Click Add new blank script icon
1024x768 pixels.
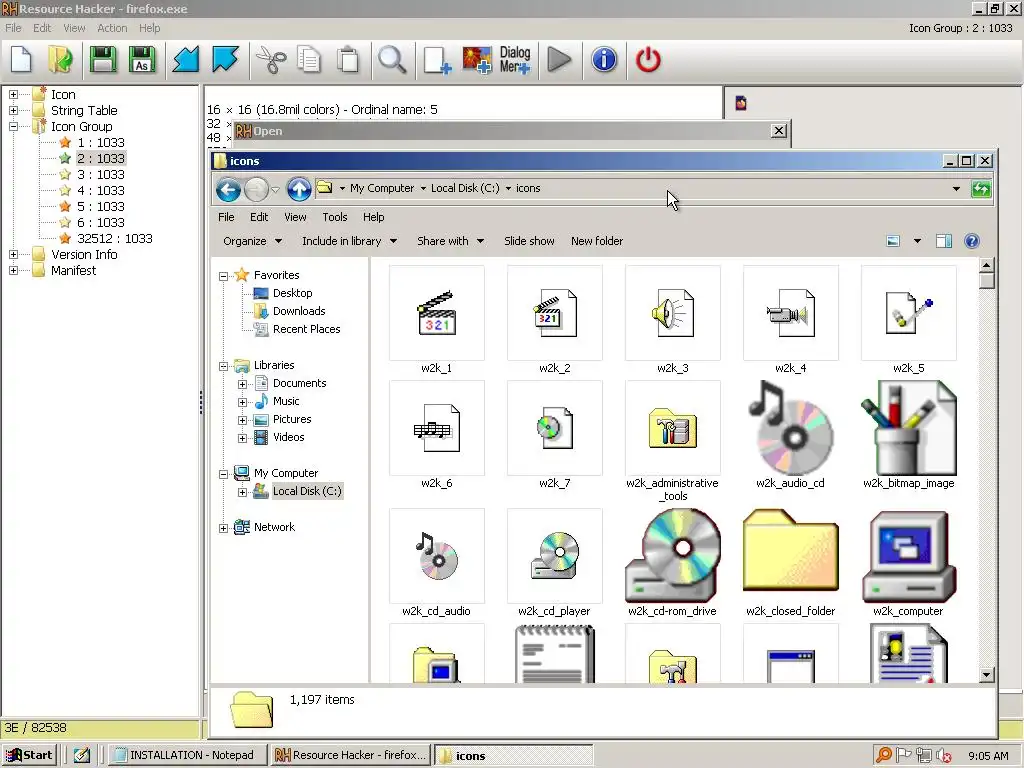(x=437, y=60)
